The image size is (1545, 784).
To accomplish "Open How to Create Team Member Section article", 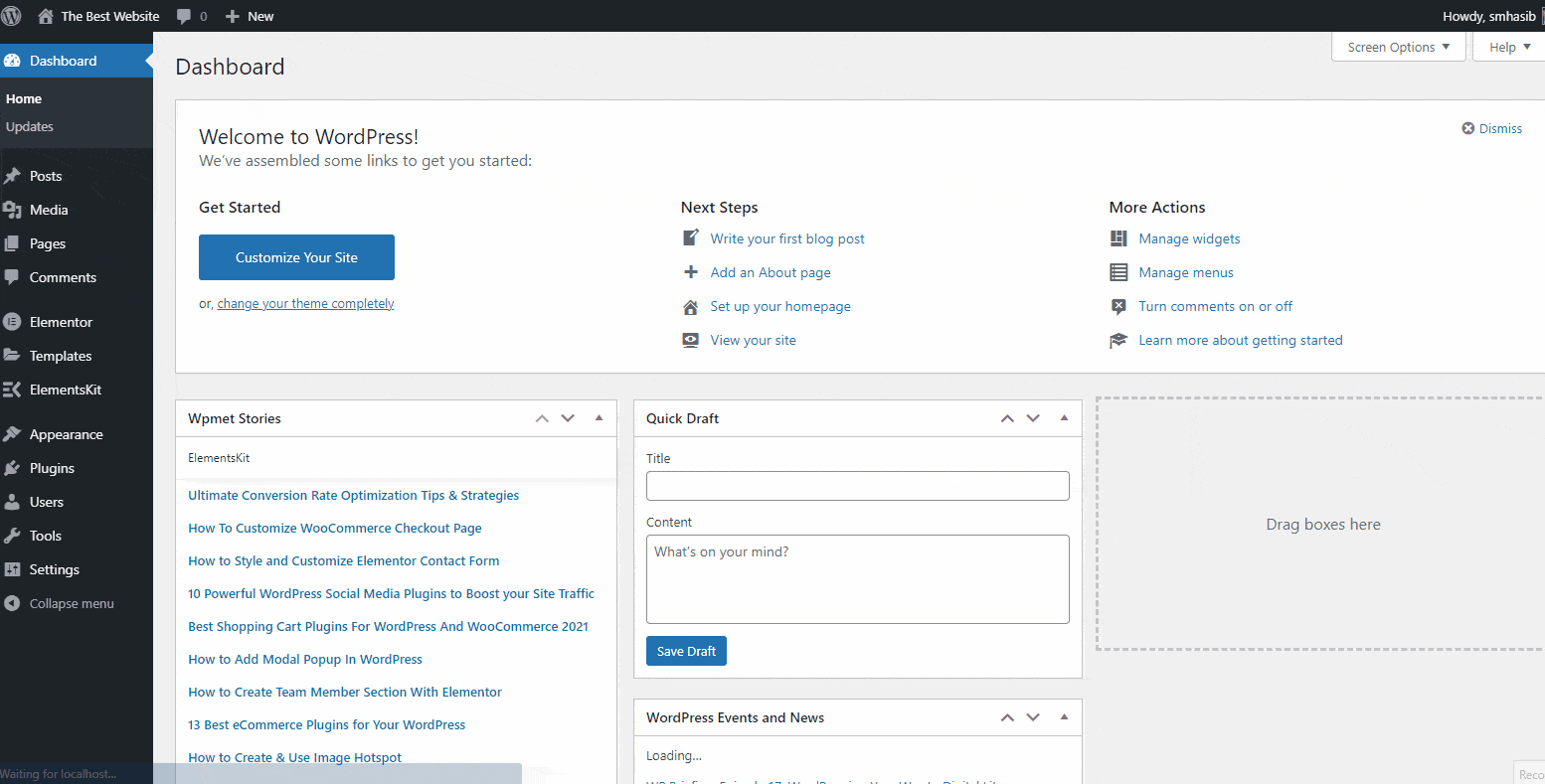I will pyautogui.click(x=345, y=692).
